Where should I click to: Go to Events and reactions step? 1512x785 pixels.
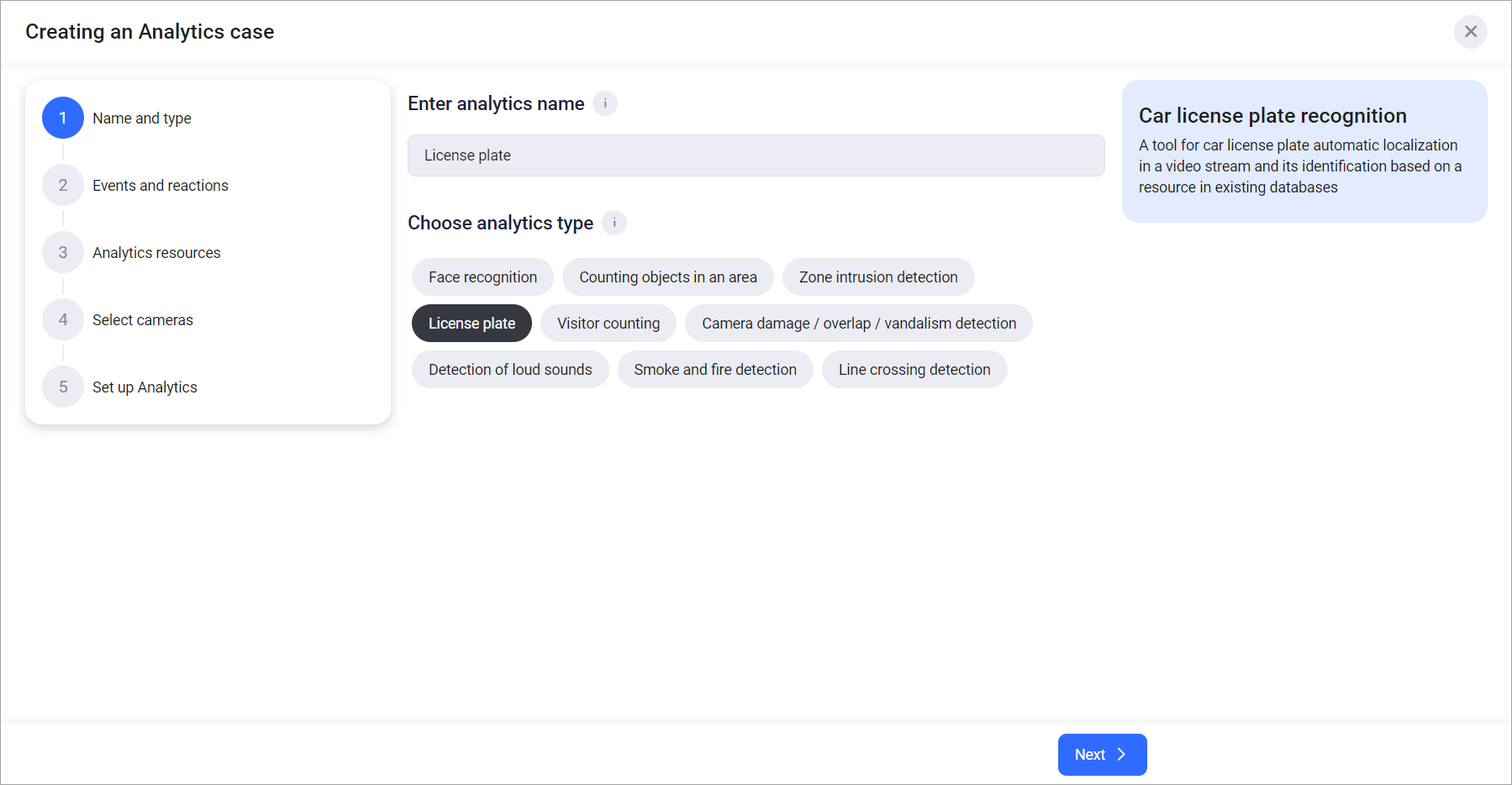(x=160, y=186)
